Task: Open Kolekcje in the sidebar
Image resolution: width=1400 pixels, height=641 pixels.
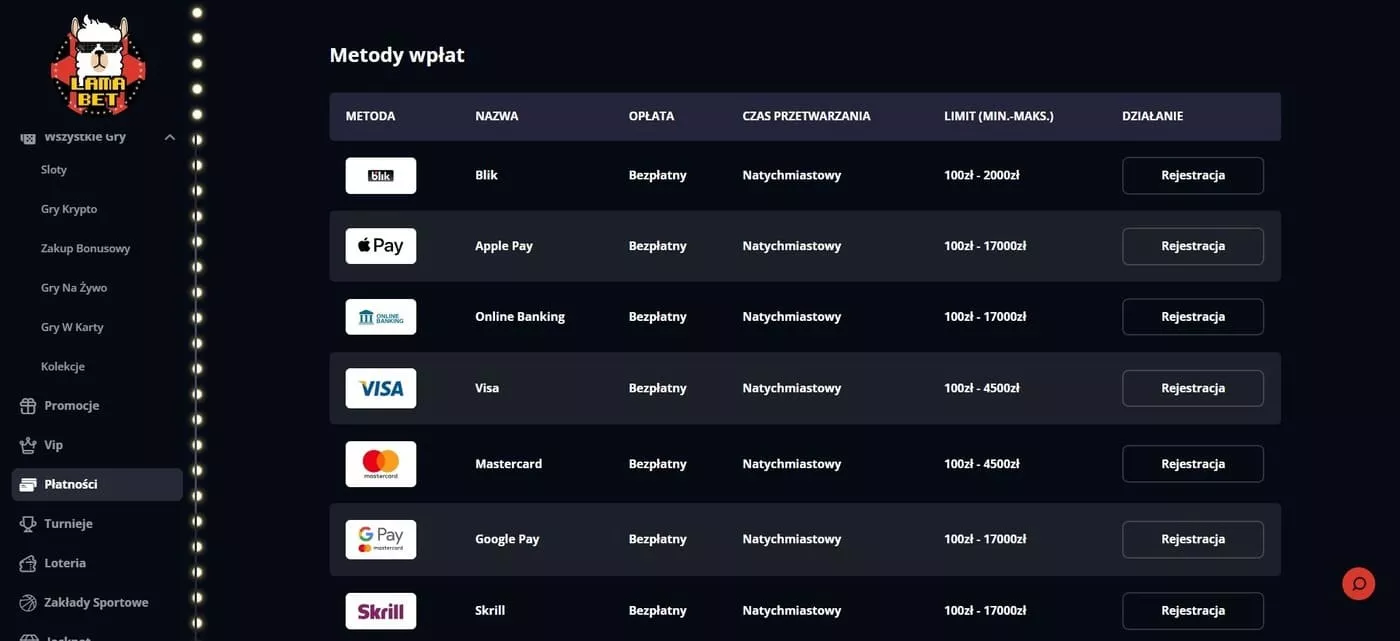Action: click(63, 367)
